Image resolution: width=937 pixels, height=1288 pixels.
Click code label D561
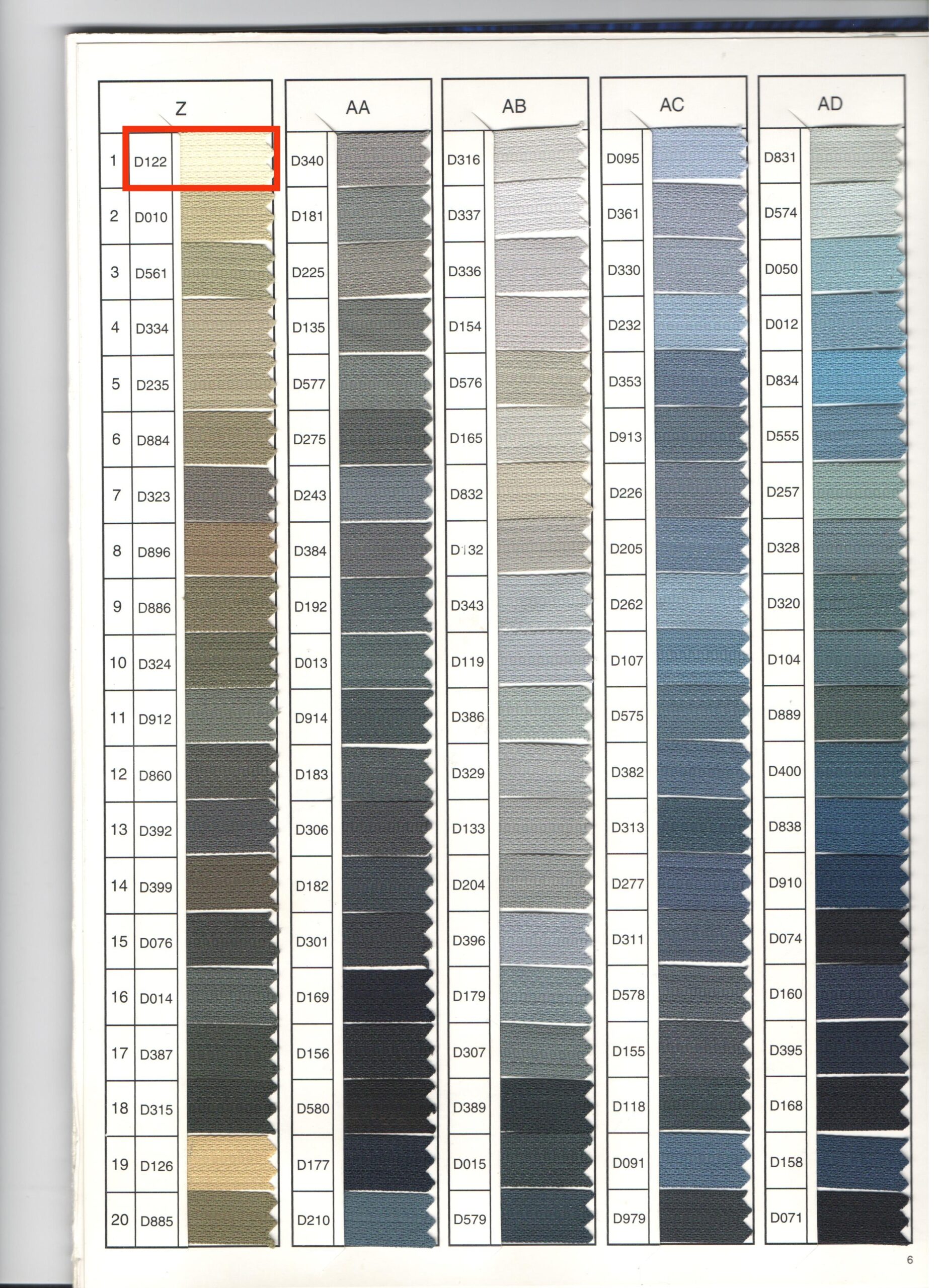(151, 273)
